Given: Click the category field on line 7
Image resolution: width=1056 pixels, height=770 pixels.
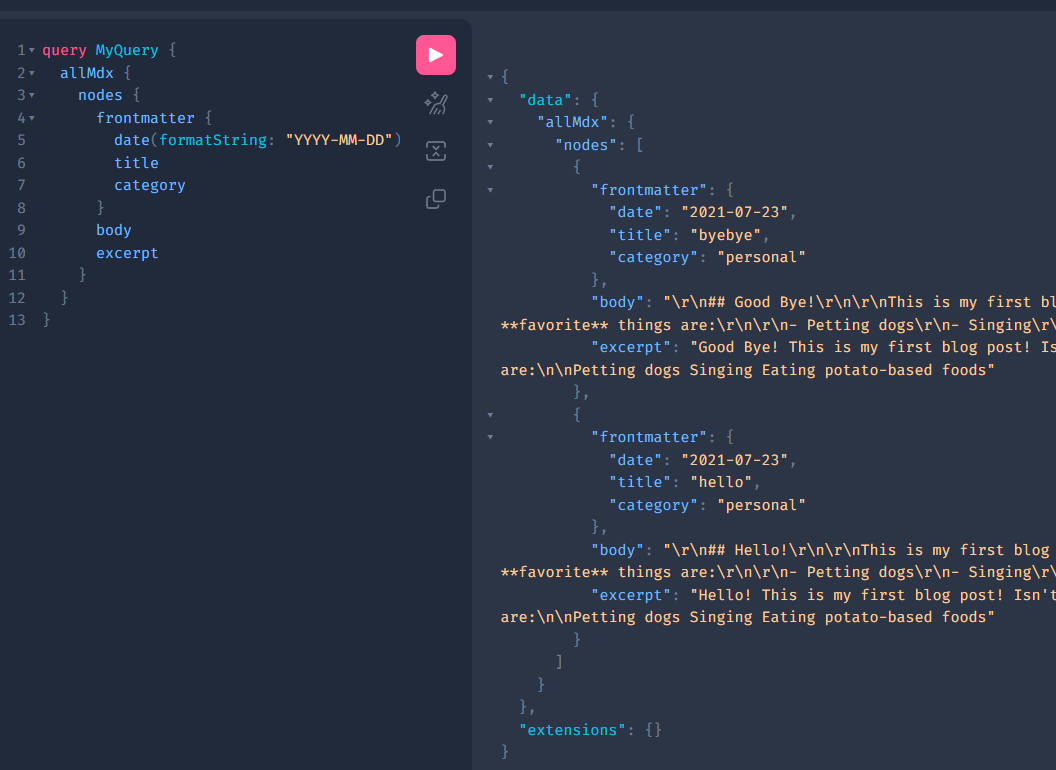Looking at the screenshot, I should [150, 185].
